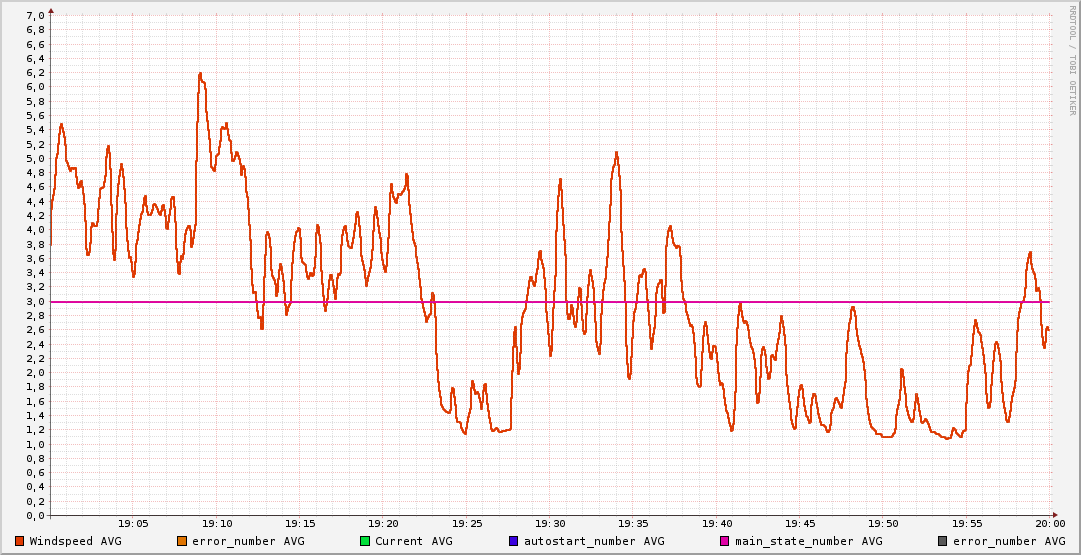Select the 19:05 time axis label
Screen dimensions: 1081x555
coord(134,523)
